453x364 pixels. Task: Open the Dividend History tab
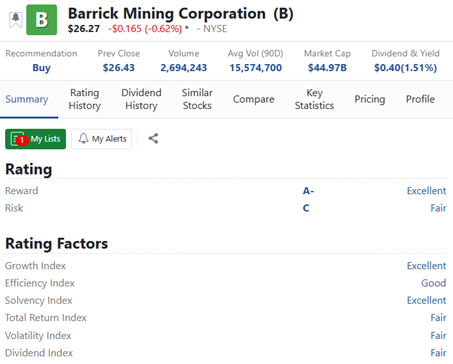pos(141,99)
